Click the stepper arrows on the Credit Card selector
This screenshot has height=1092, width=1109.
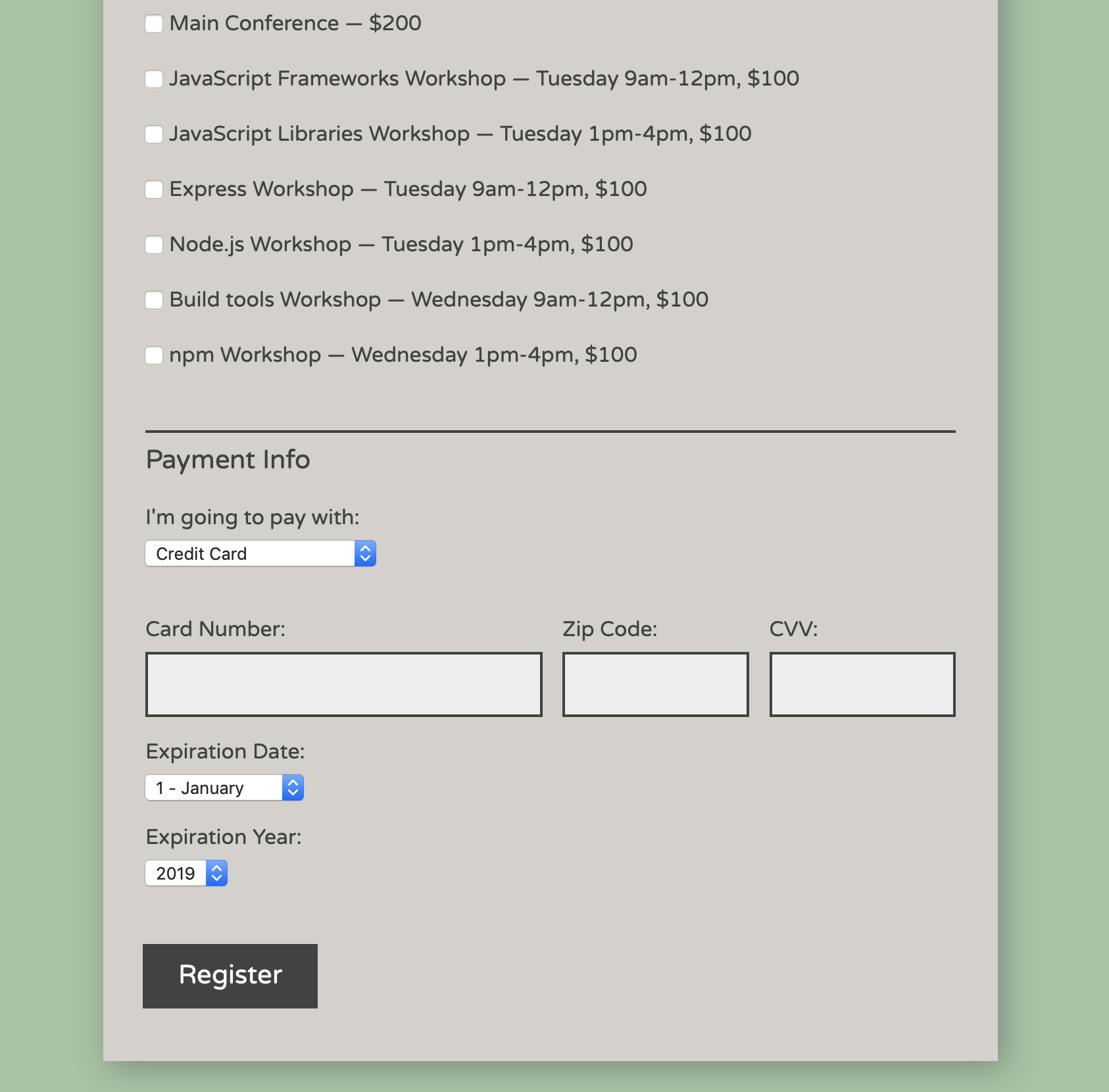click(366, 553)
